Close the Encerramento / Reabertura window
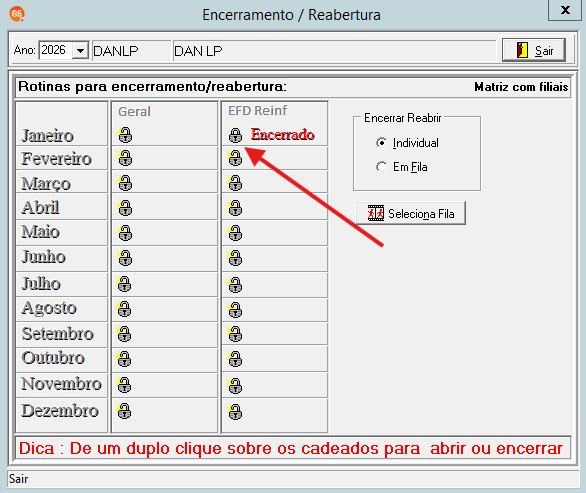Image resolution: width=586 pixels, height=493 pixels. click(565, 10)
